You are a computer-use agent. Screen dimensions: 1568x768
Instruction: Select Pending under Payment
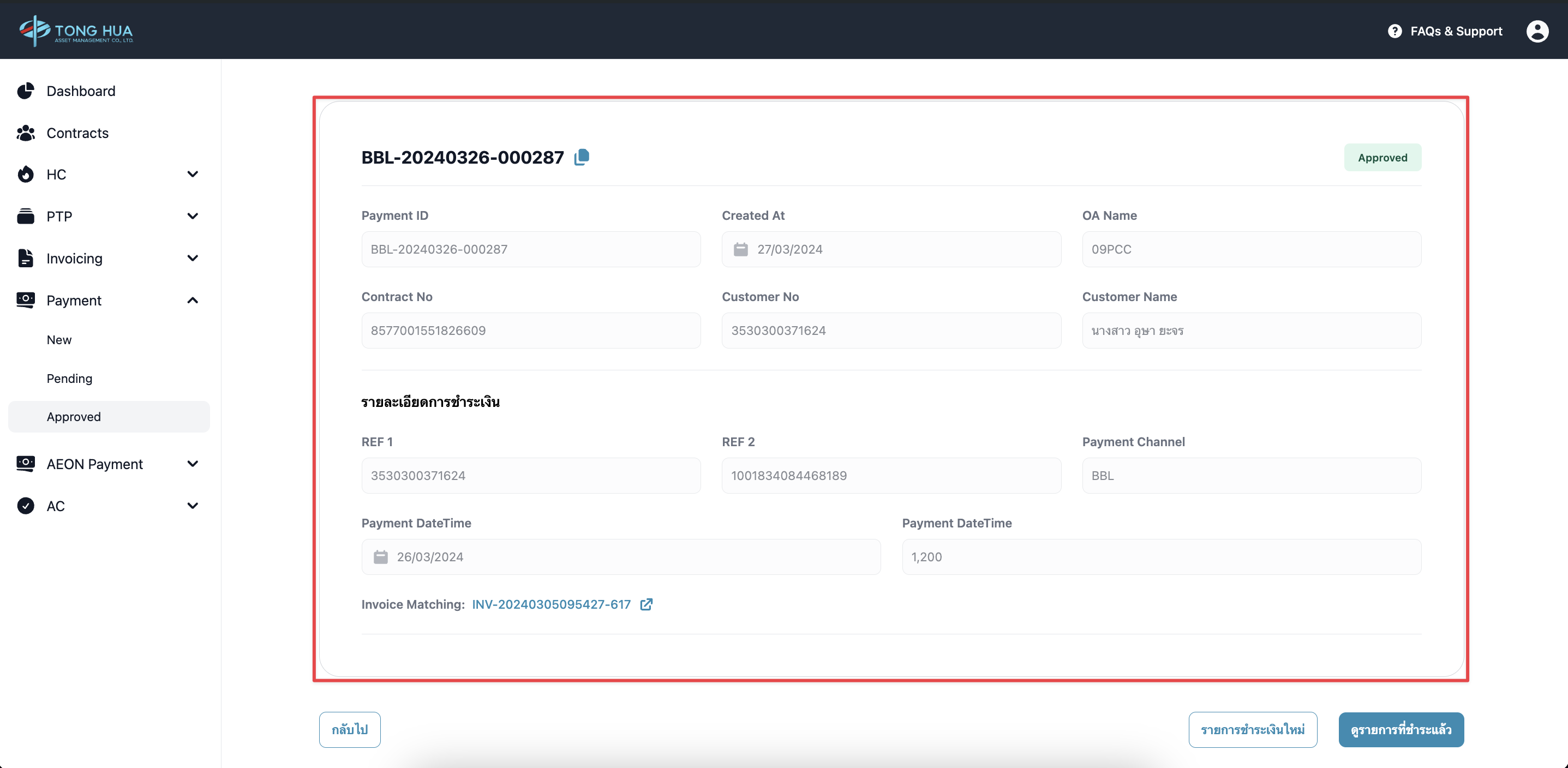point(69,378)
